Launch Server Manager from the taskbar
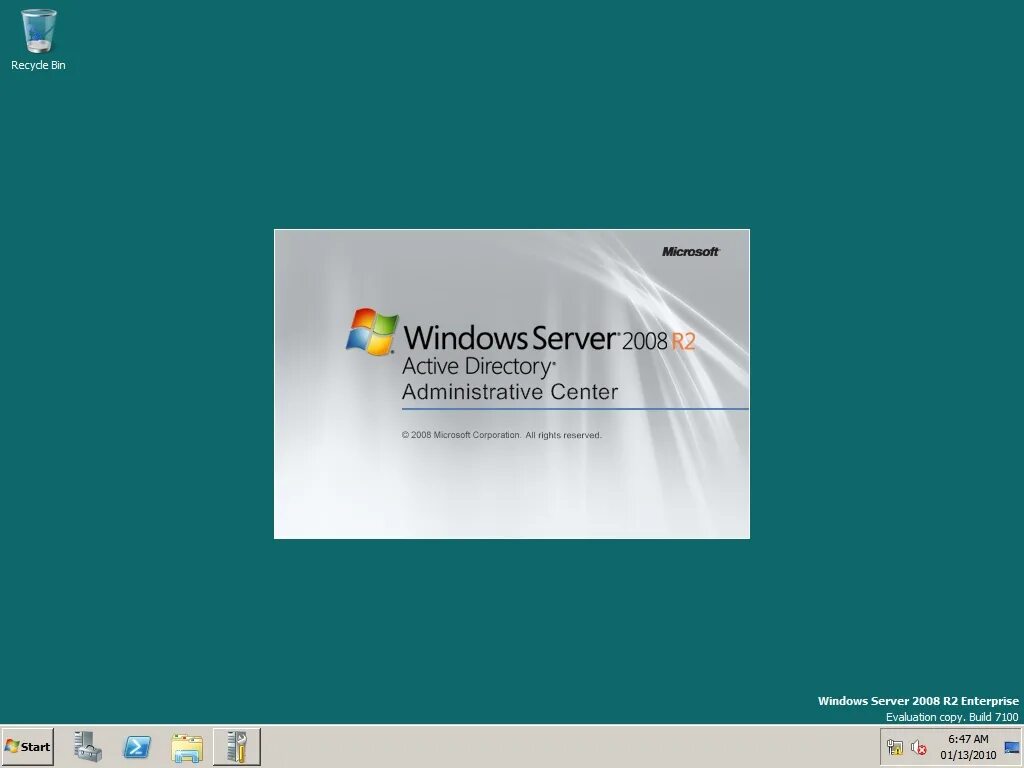The image size is (1024, 768). coord(88,746)
